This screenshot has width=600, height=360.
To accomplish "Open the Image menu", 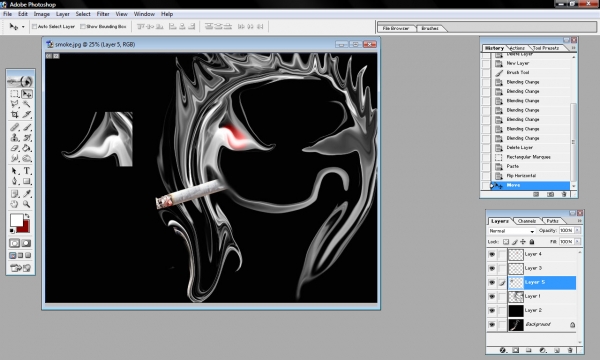I will coord(42,14).
